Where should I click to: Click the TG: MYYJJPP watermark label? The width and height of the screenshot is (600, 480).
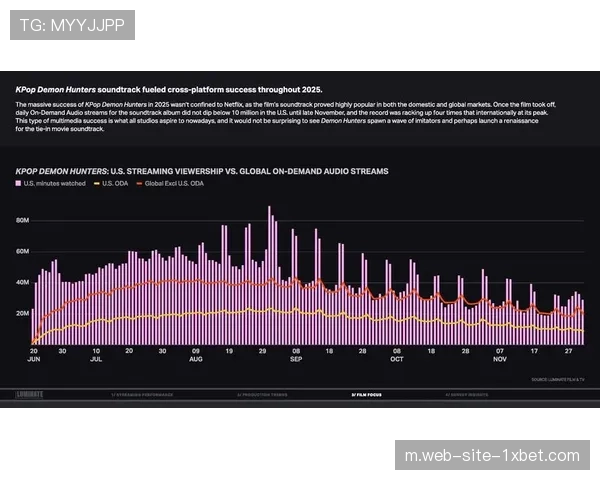(72, 24)
